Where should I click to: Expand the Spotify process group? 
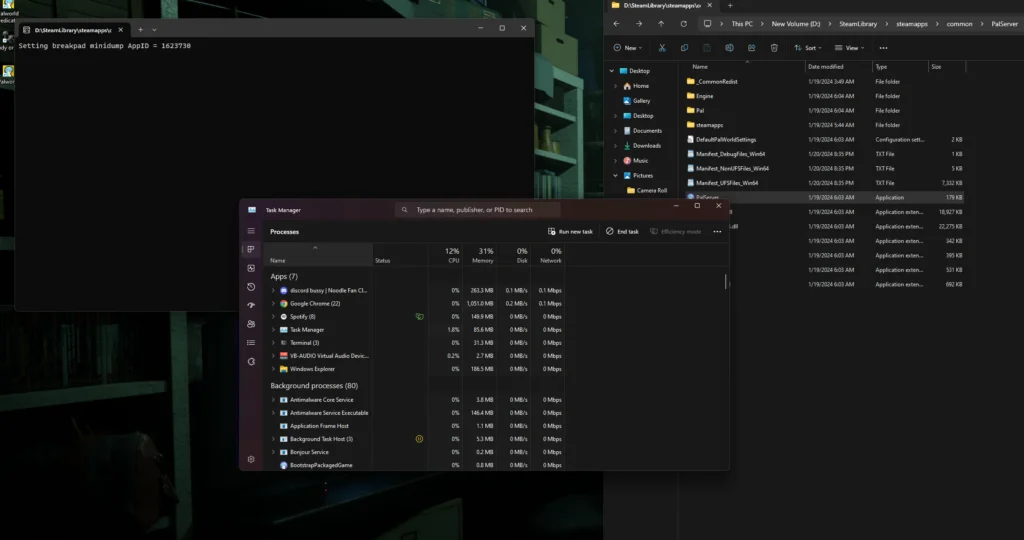(x=273, y=316)
